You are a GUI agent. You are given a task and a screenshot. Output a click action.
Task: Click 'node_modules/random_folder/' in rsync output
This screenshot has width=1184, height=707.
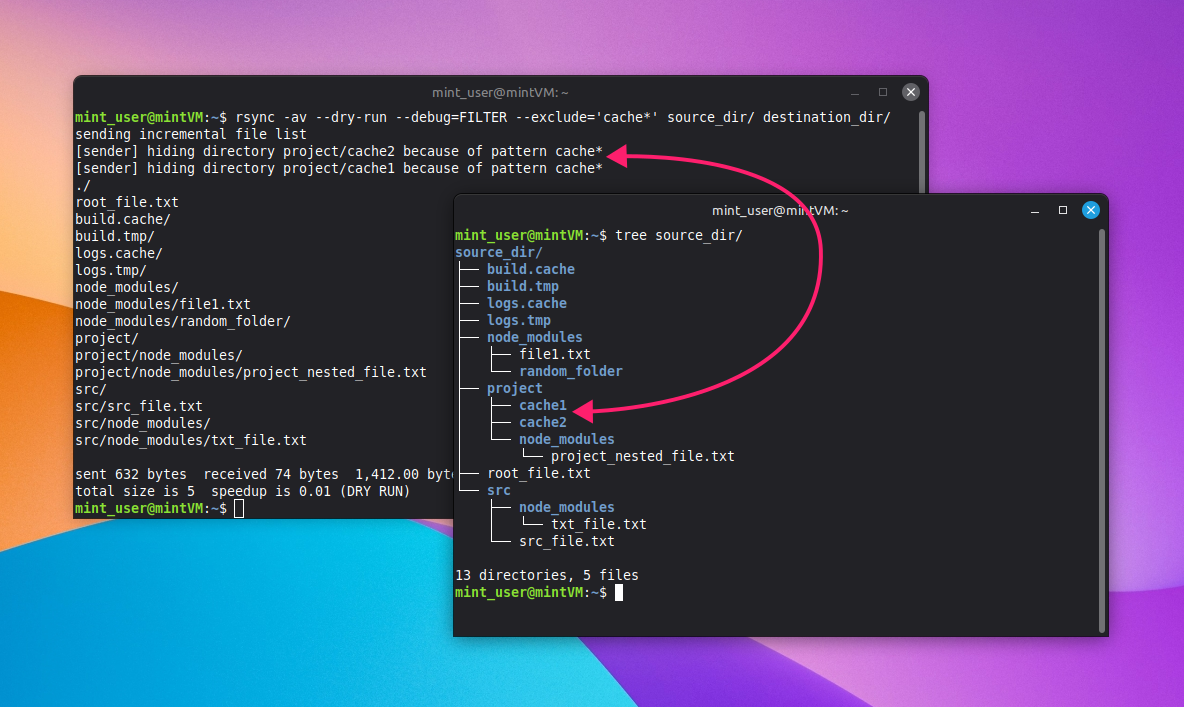pyautogui.click(x=183, y=321)
